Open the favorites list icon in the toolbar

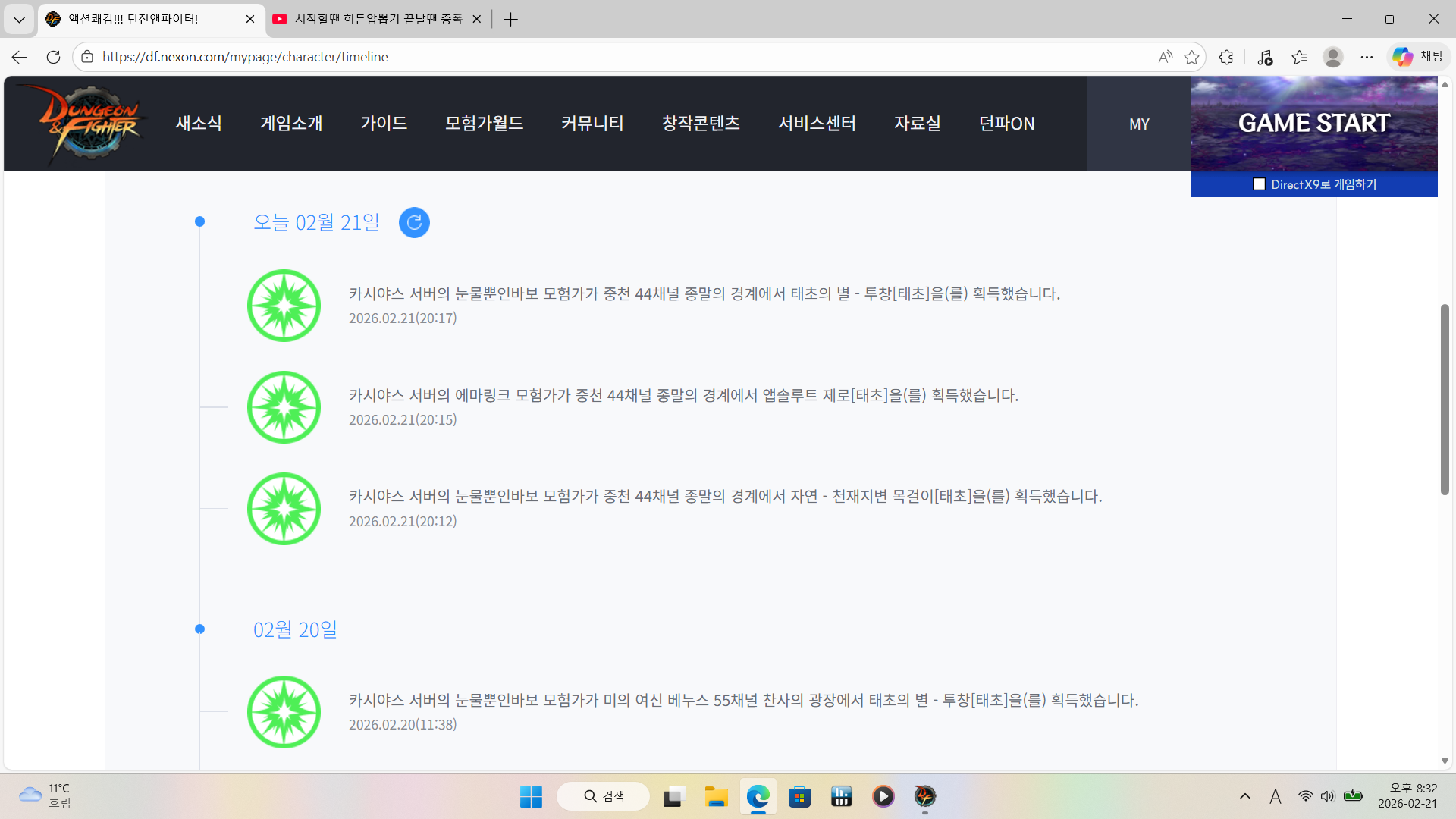[1299, 57]
